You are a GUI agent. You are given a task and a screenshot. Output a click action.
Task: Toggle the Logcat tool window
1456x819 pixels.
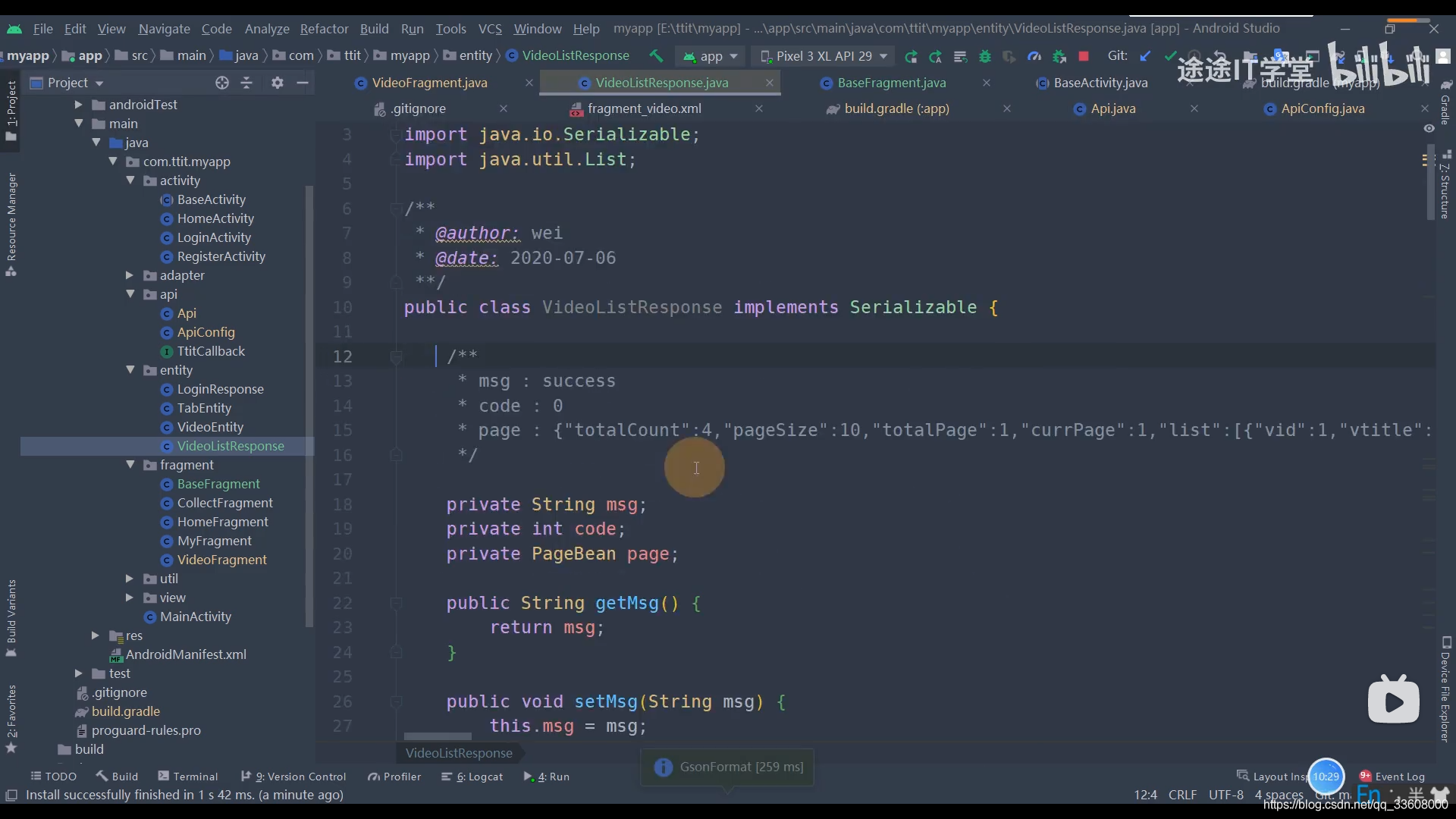472,777
